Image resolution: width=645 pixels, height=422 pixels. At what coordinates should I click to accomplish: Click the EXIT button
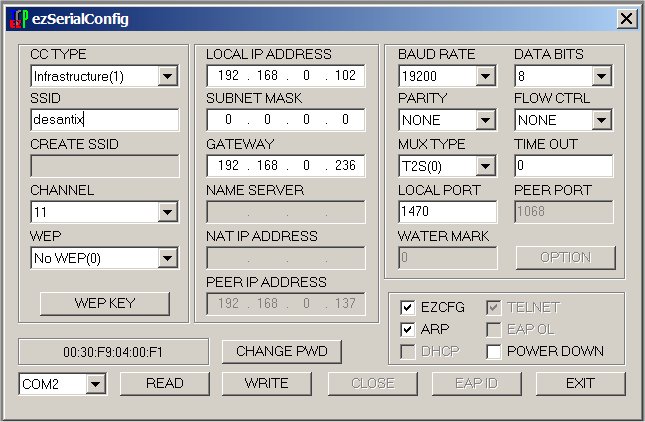(x=580, y=384)
